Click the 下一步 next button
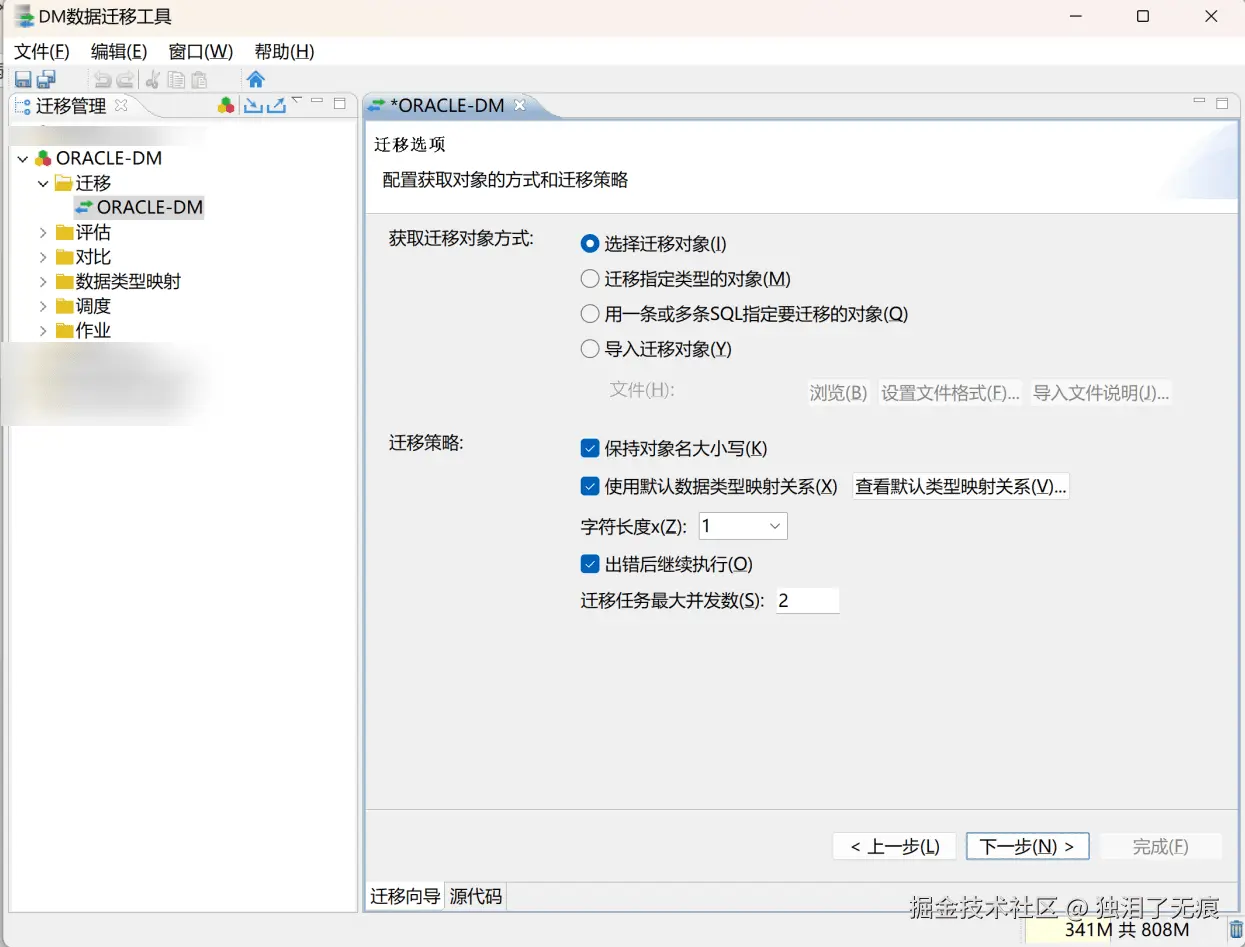The height and width of the screenshot is (947, 1245). click(1028, 847)
